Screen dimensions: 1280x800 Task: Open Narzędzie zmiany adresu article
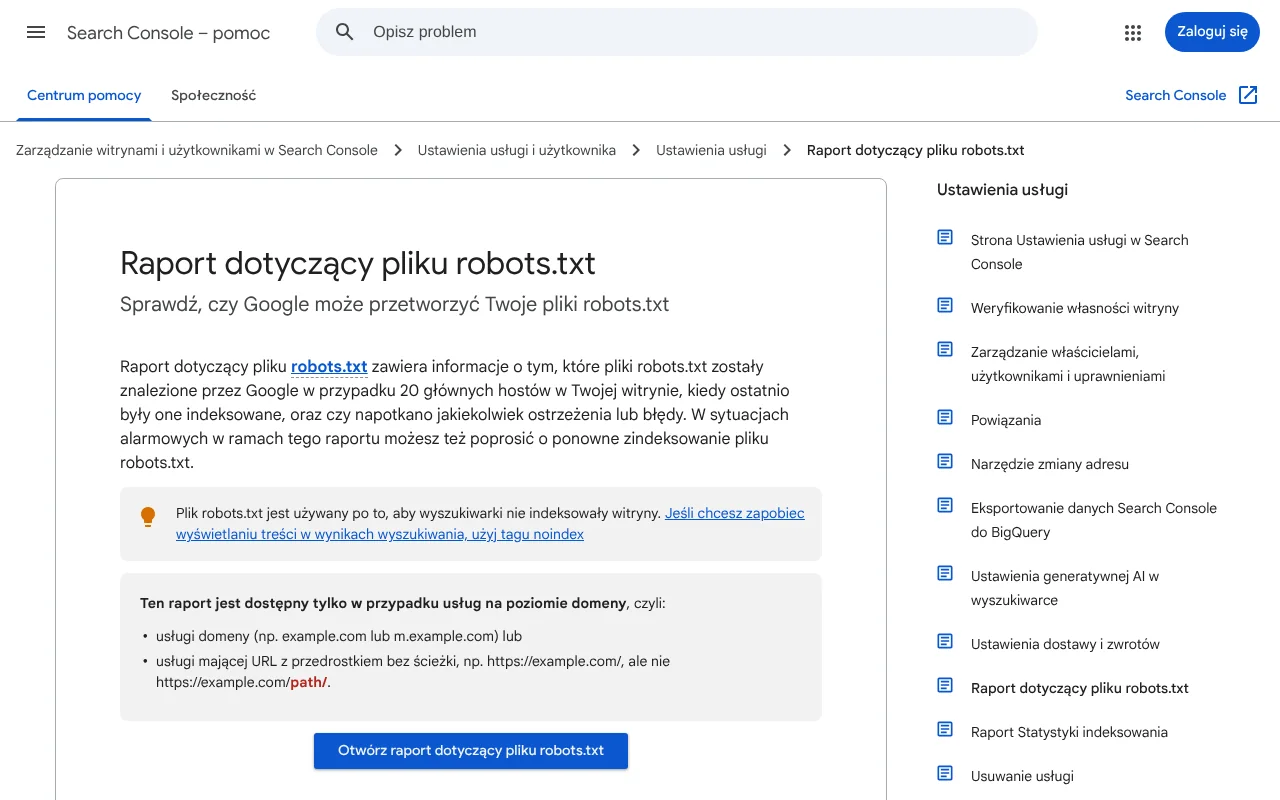pyautogui.click(x=1050, y=464)
